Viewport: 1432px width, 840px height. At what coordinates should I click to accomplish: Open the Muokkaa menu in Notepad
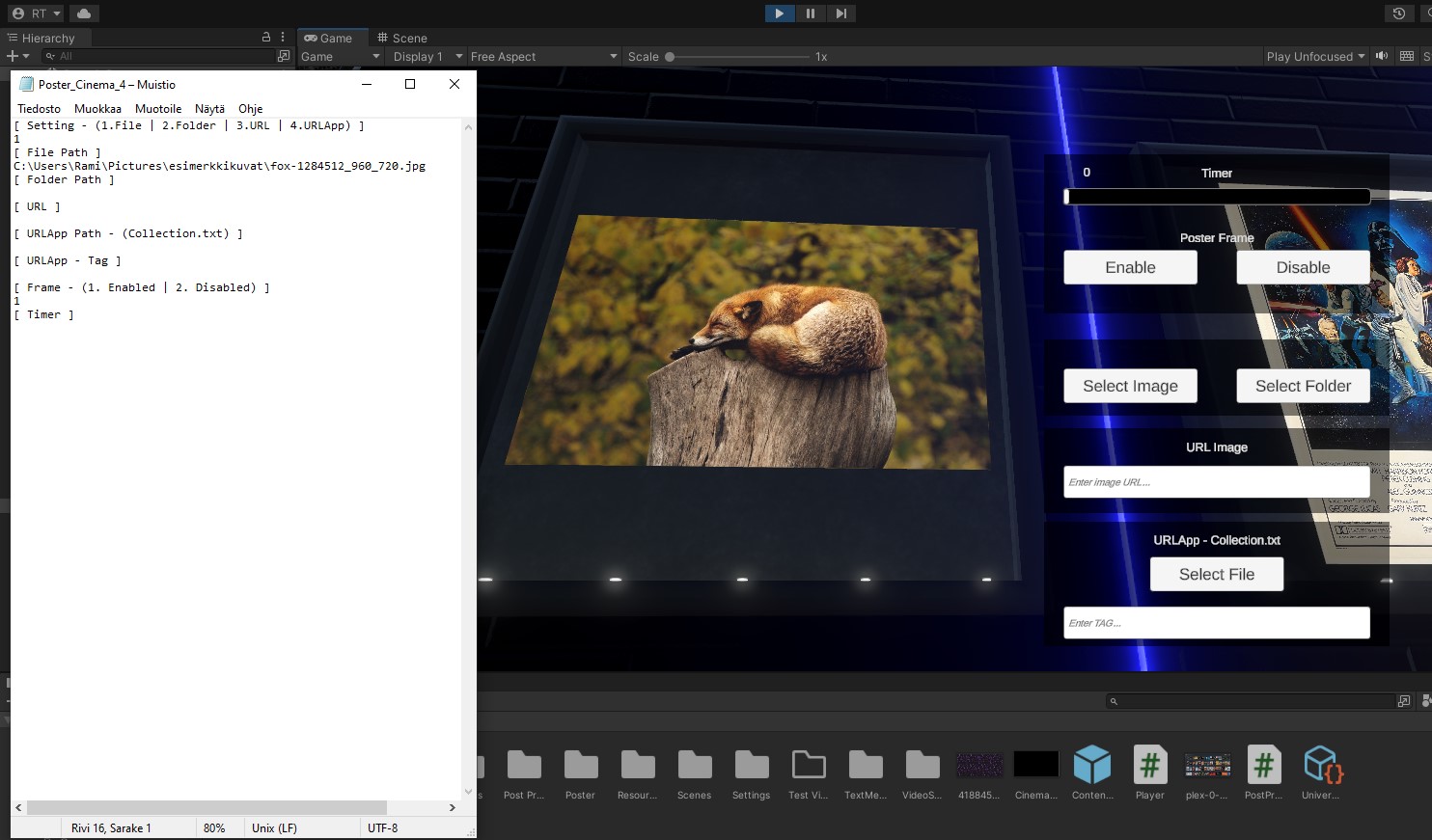[x=96, y=109]
